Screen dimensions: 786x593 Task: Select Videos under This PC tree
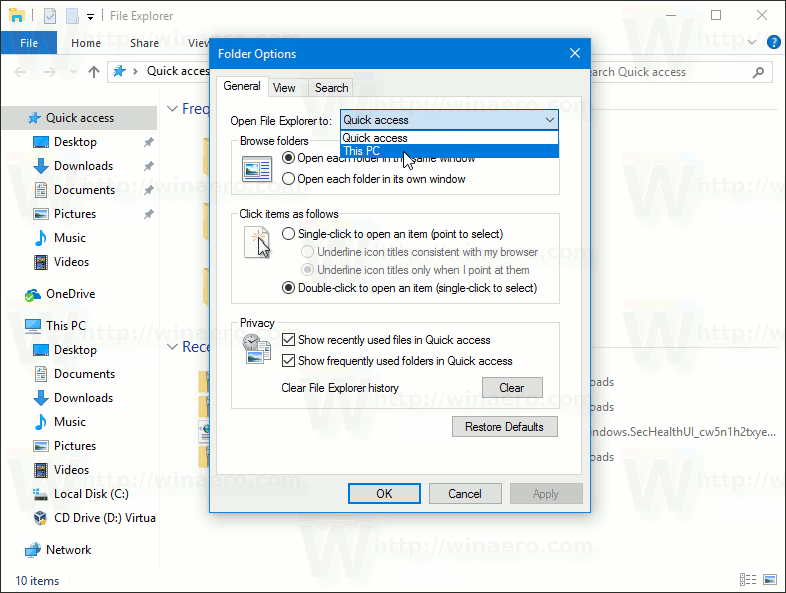coord(71,470)
